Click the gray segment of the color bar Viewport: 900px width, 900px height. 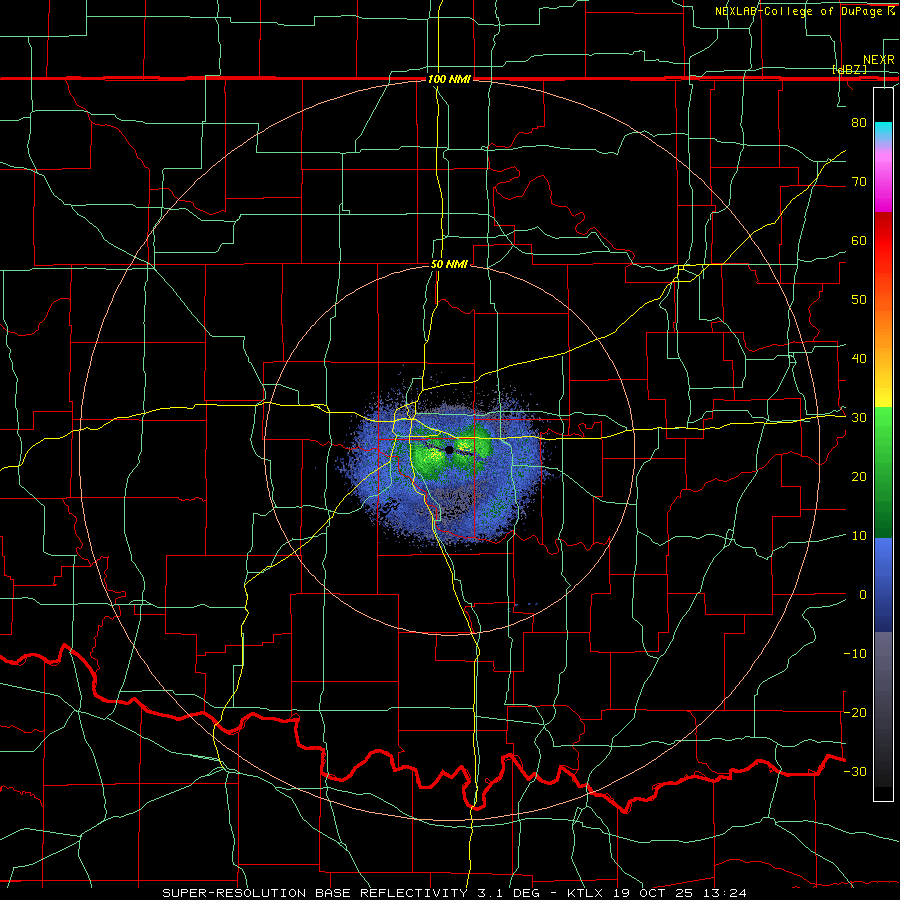(x=883, y=709)
